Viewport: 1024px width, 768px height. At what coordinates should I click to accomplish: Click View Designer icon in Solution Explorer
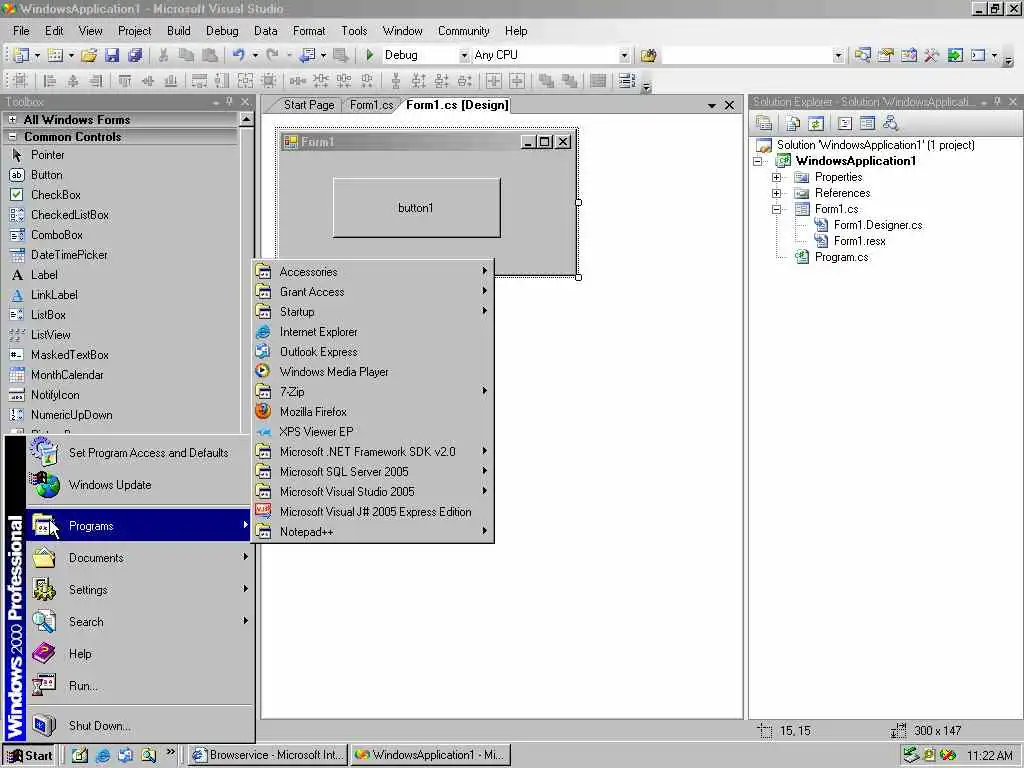click(x=867, y=123)
